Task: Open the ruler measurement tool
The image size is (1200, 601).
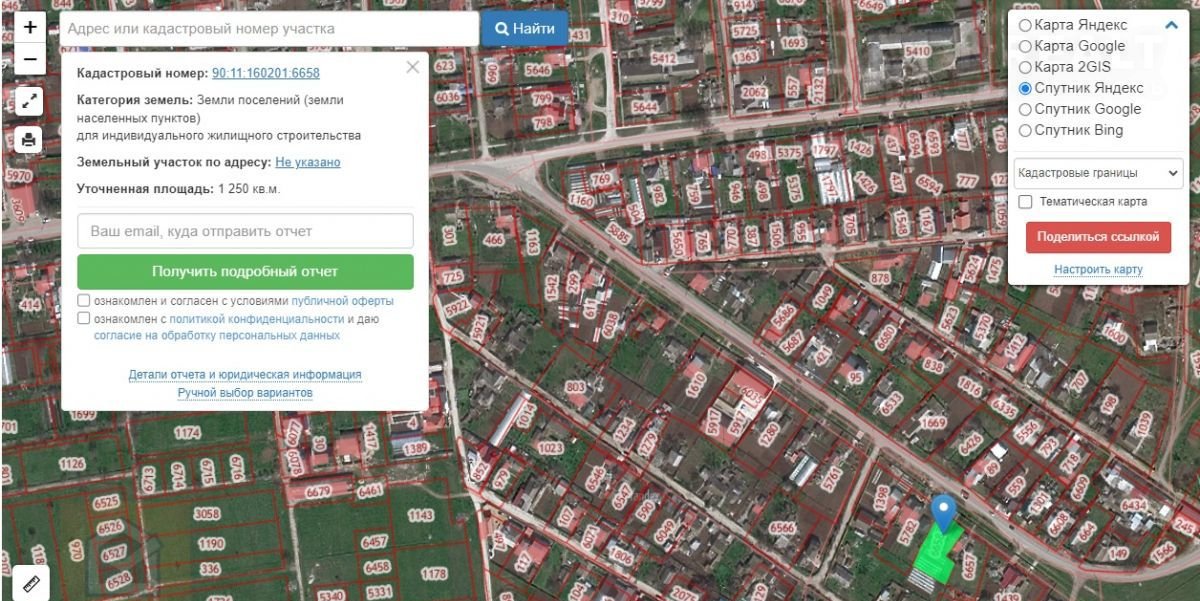Action: coord(30,583)
